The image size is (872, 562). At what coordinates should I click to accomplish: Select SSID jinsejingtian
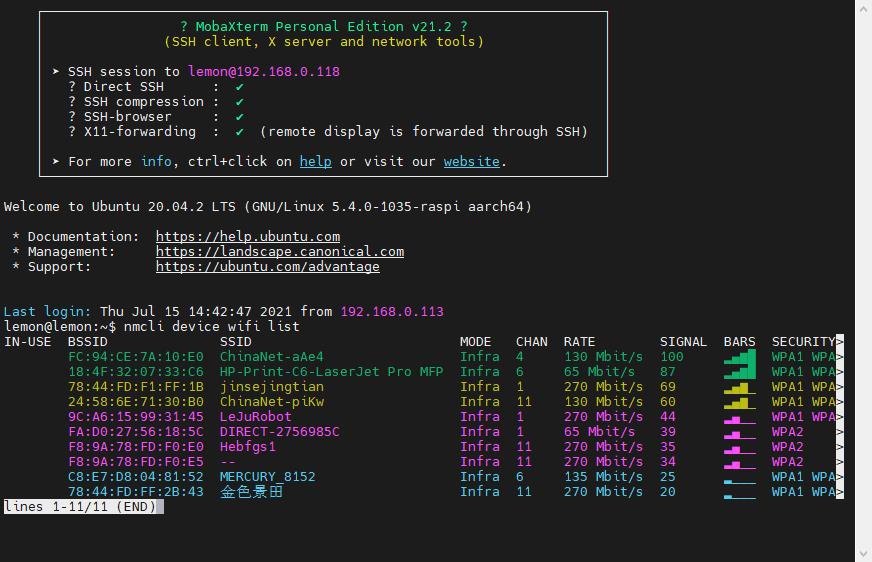[x=271, y=386]
